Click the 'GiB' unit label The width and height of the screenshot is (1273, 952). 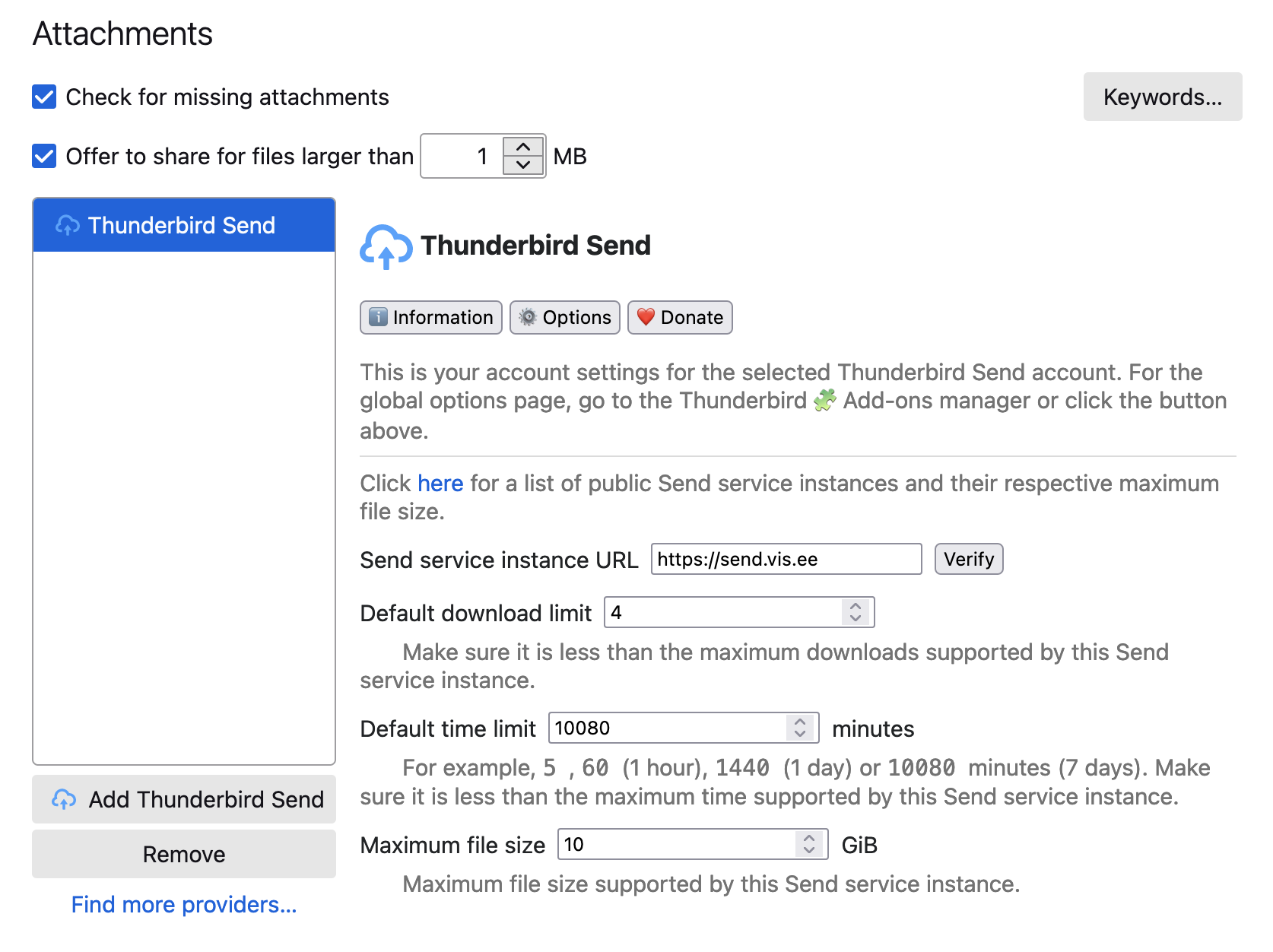(859, 845)
